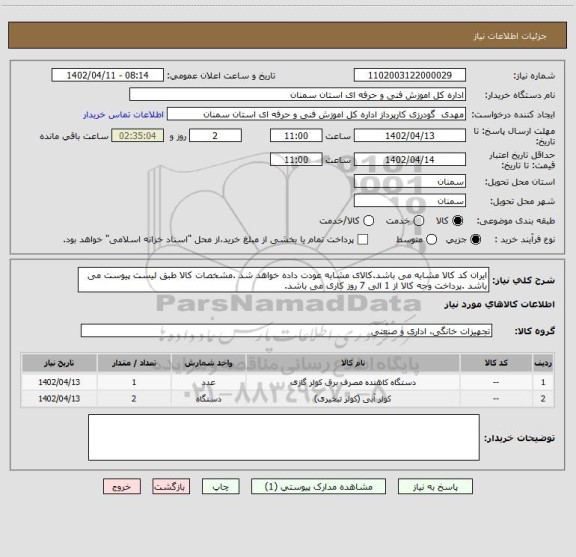This screenshot has height=557, width=576.
Task: Click the remaining time 02:35:04 field
Action: coord(138,136)
